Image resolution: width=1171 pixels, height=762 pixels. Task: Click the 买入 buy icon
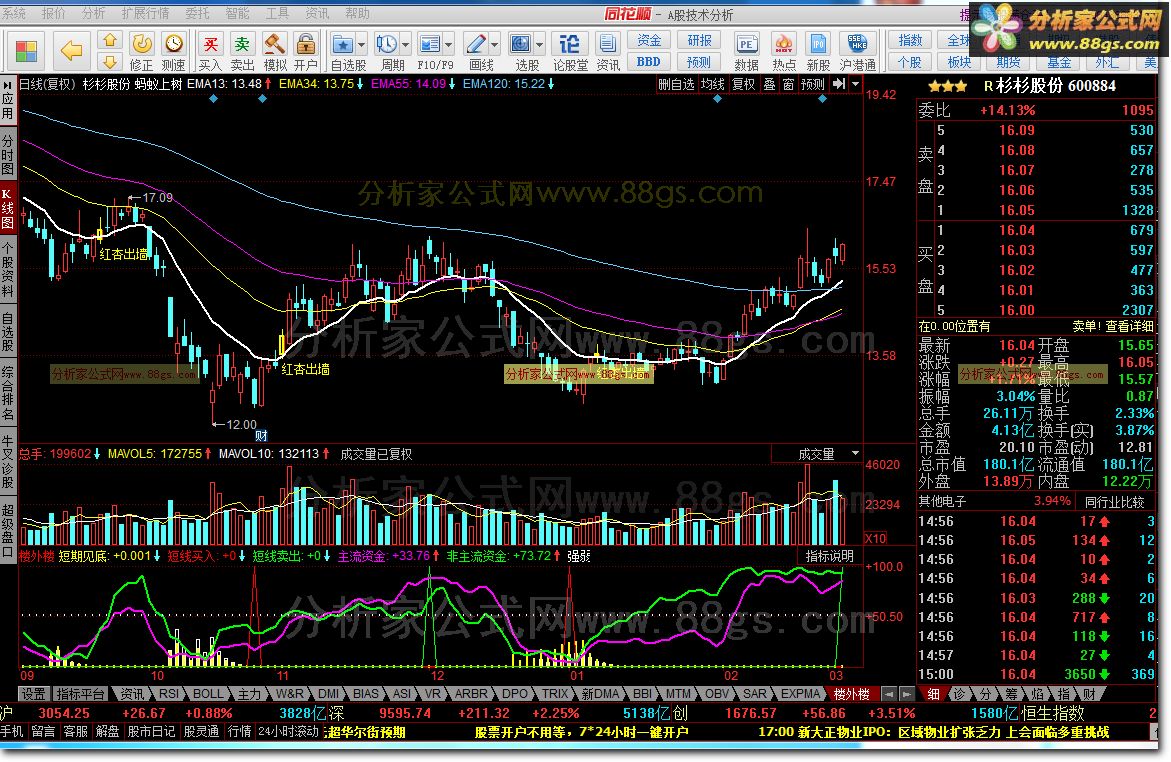pos(211,52)
